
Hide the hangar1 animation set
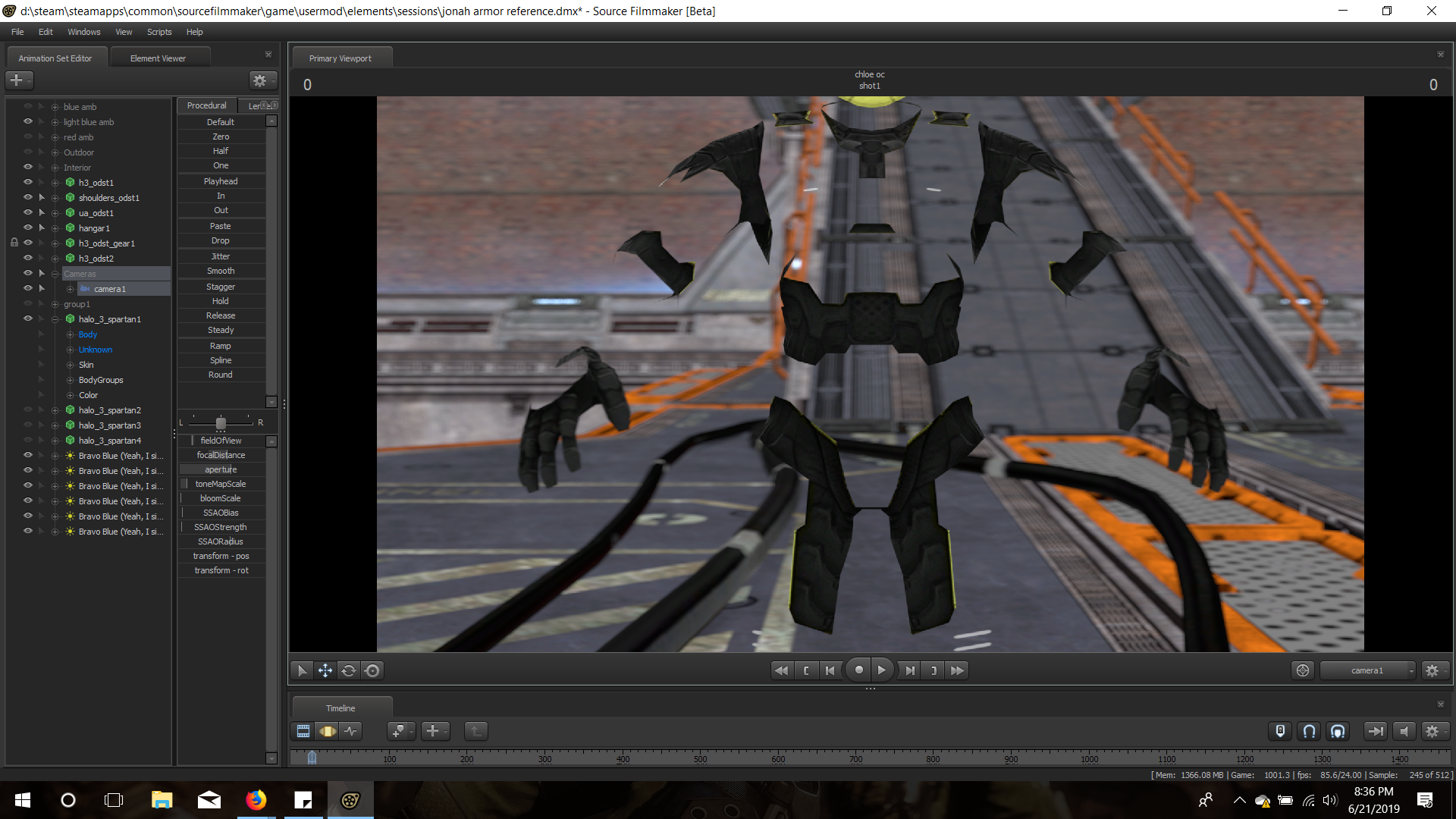coord(28,228)
